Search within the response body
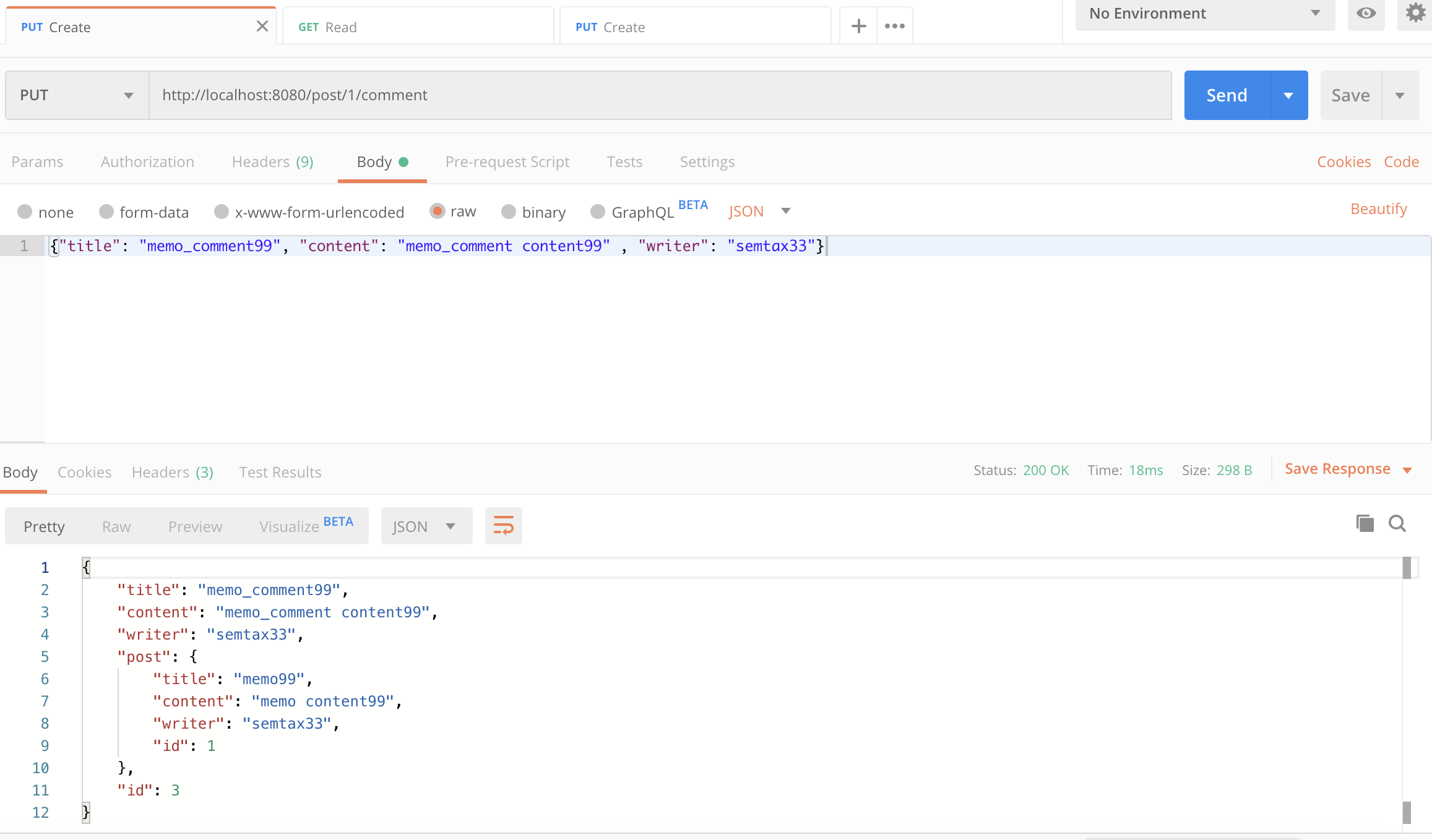This screenshot has height=840, width=1432. point(1397,524)
